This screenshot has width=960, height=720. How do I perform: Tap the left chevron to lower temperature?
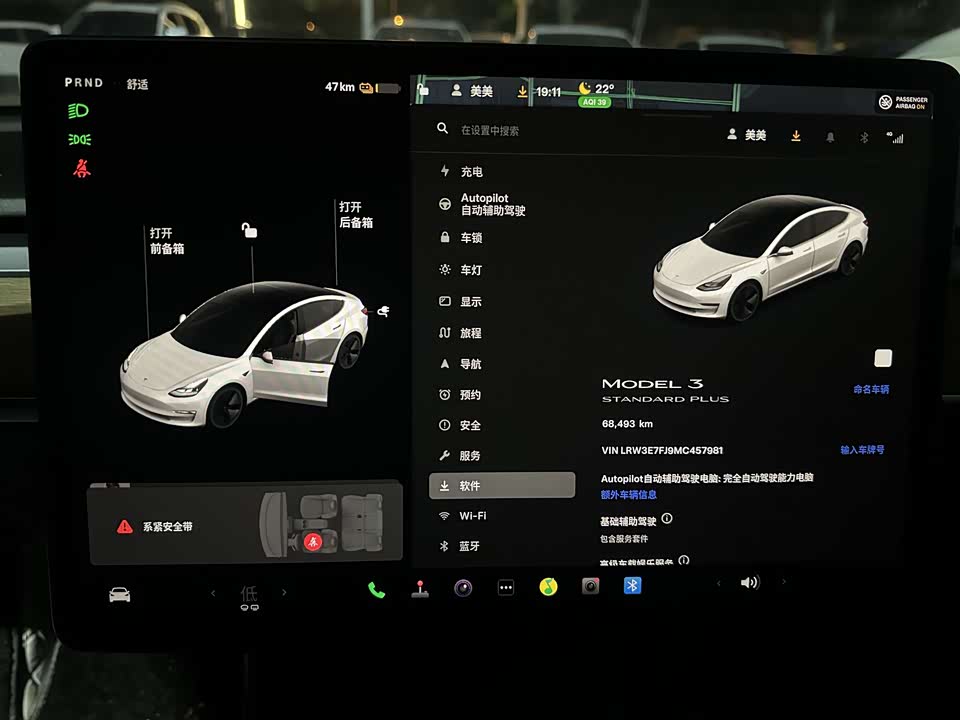pos(211,592)
